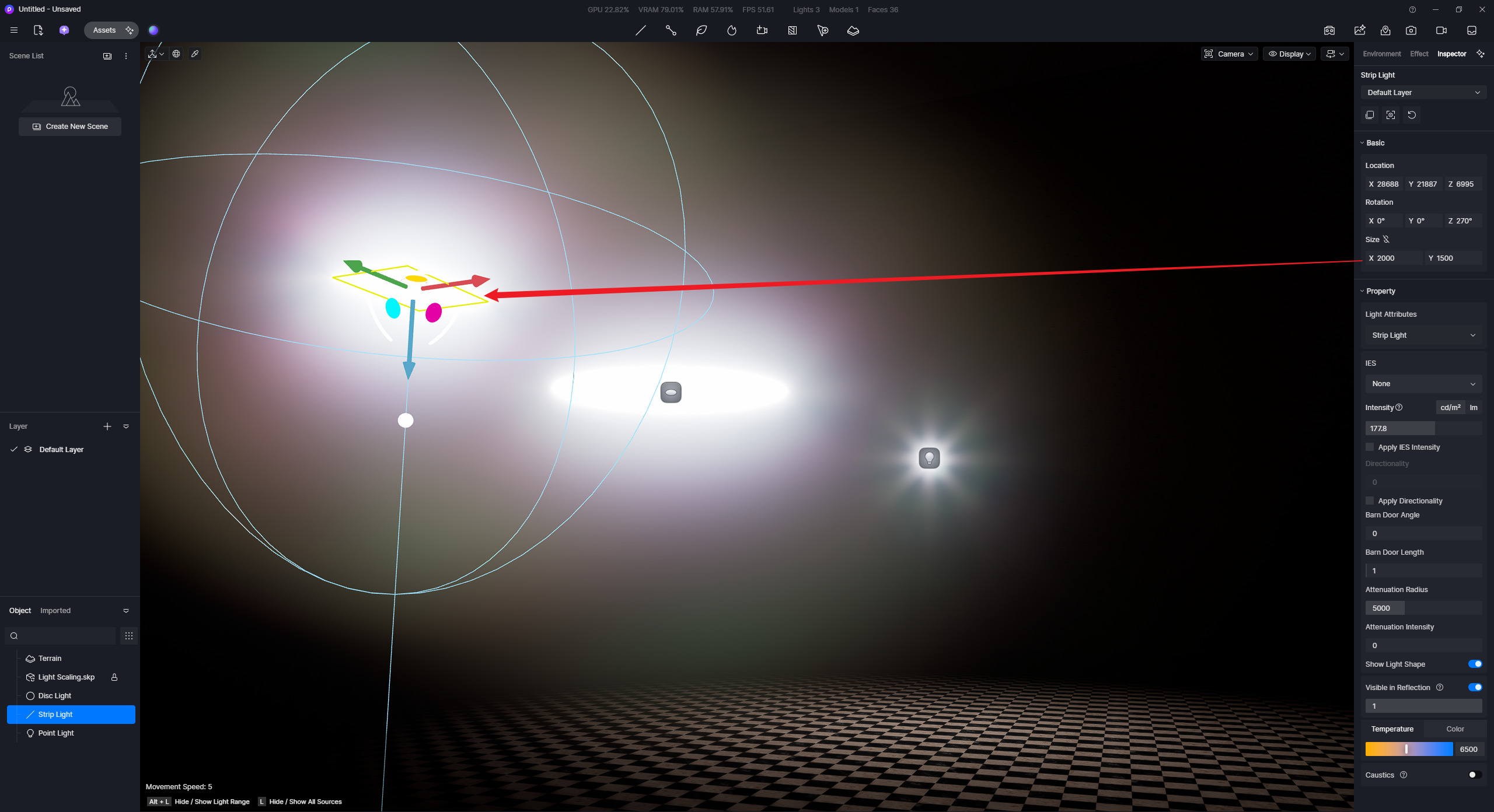Viewport: 1494px width, 812px height.
Task: Click the add camera tool icon
Action: point(762,30)
